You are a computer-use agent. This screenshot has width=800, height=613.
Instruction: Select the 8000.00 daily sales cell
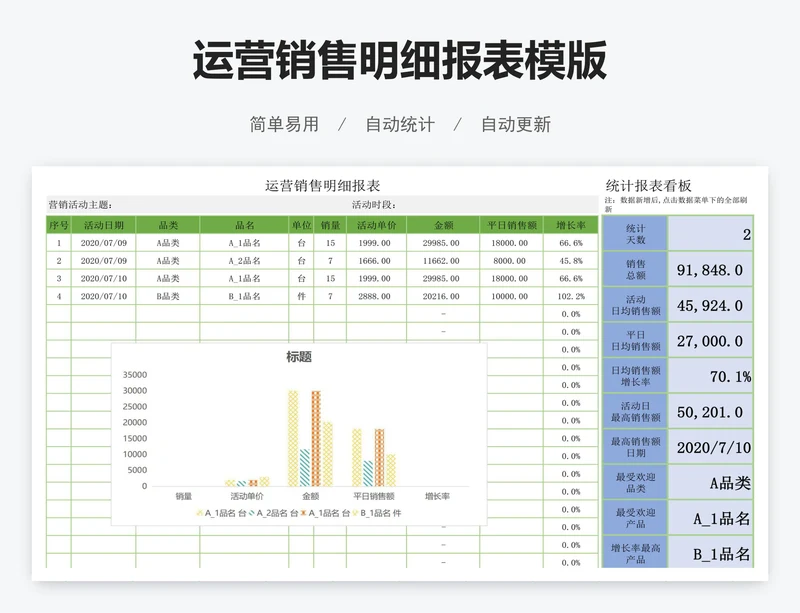coord(511,261)
